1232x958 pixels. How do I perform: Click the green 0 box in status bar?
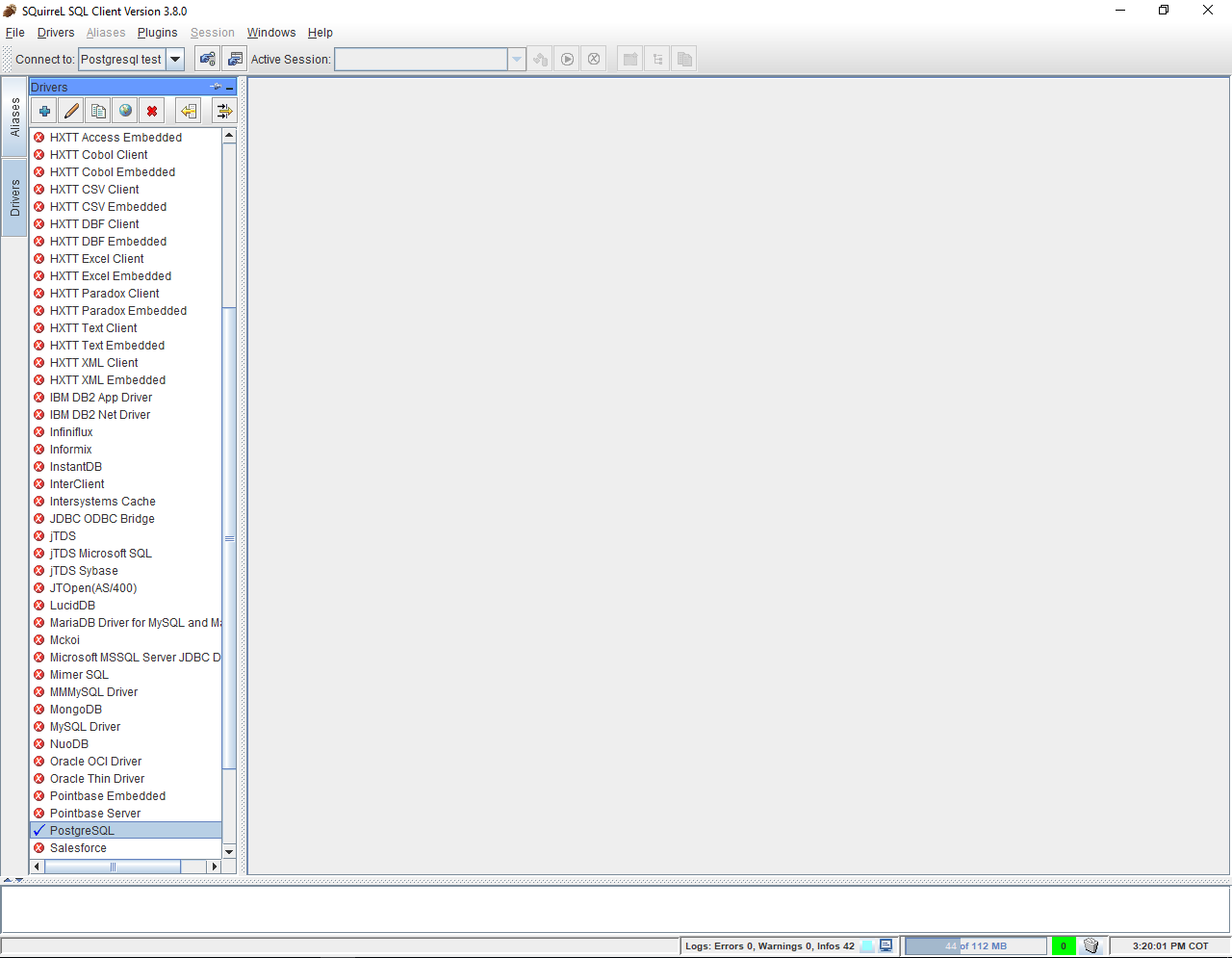1064,945
